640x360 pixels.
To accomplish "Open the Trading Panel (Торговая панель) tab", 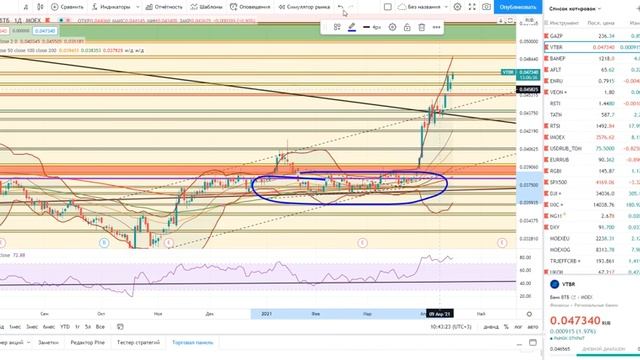I will point(193,342).
